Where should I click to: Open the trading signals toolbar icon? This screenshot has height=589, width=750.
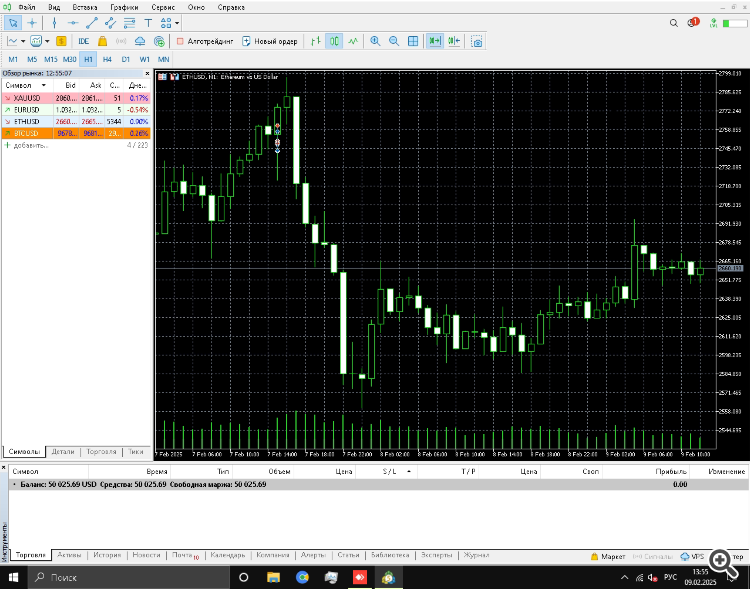coord(121,41)
